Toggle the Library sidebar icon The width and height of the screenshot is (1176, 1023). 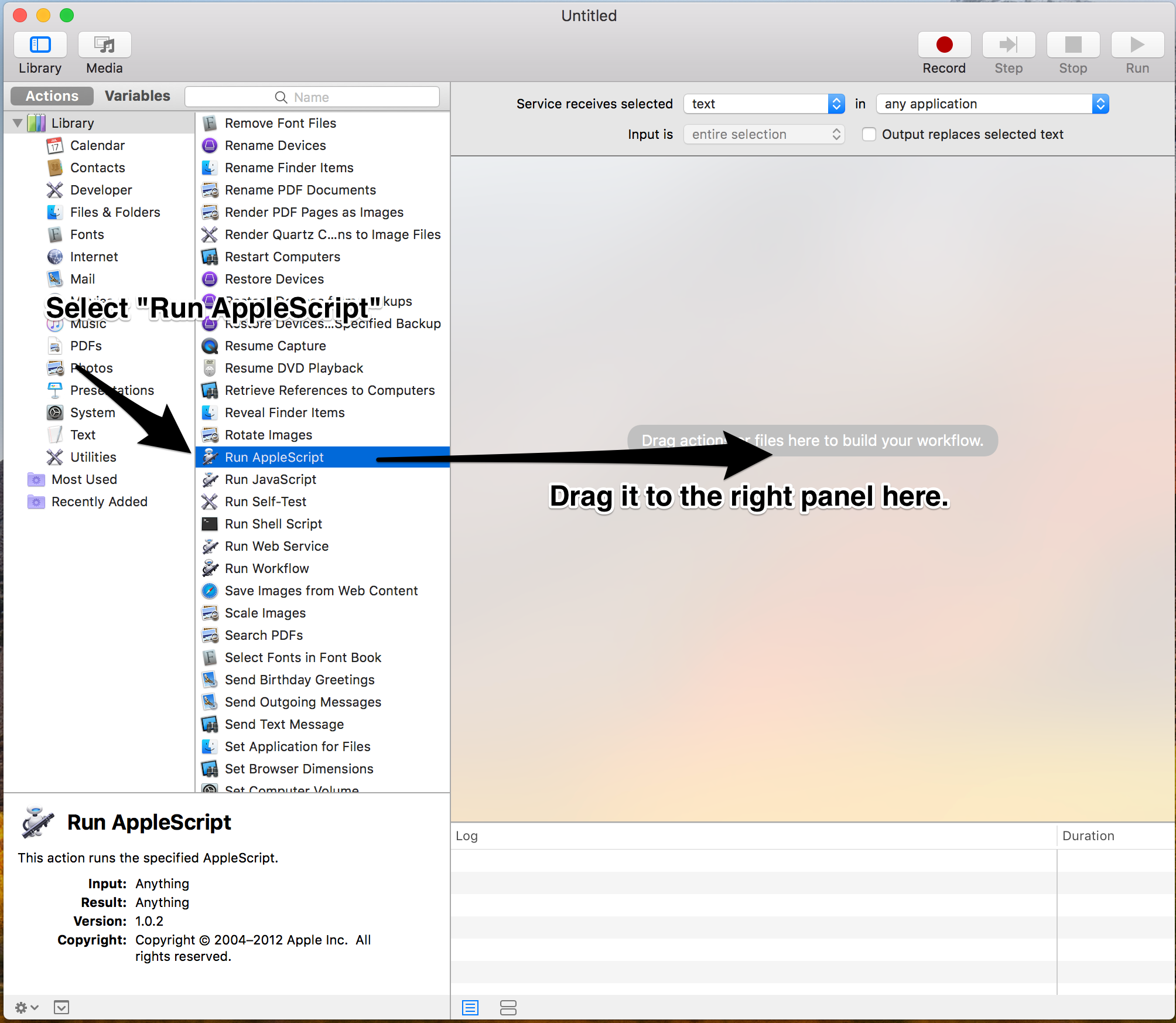tap(40, 45)
